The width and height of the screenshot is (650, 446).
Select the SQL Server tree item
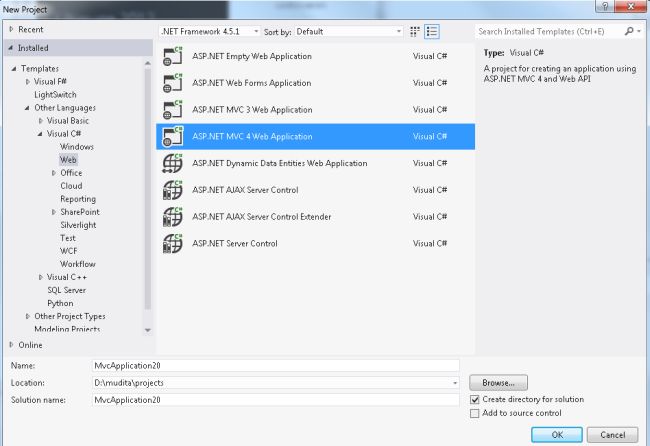[x=66, y=290]
